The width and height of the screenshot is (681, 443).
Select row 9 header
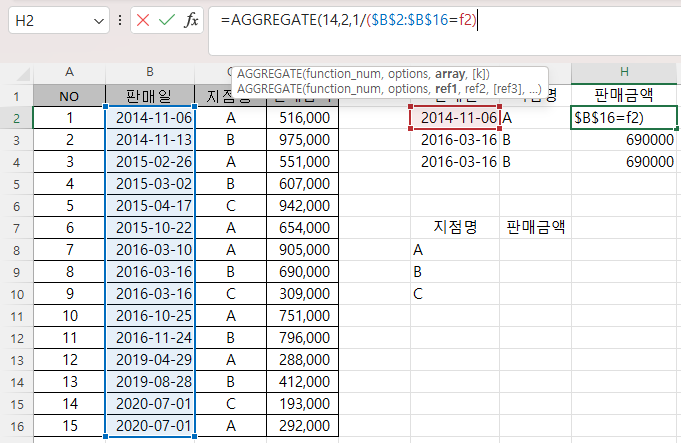pos(17,272)
